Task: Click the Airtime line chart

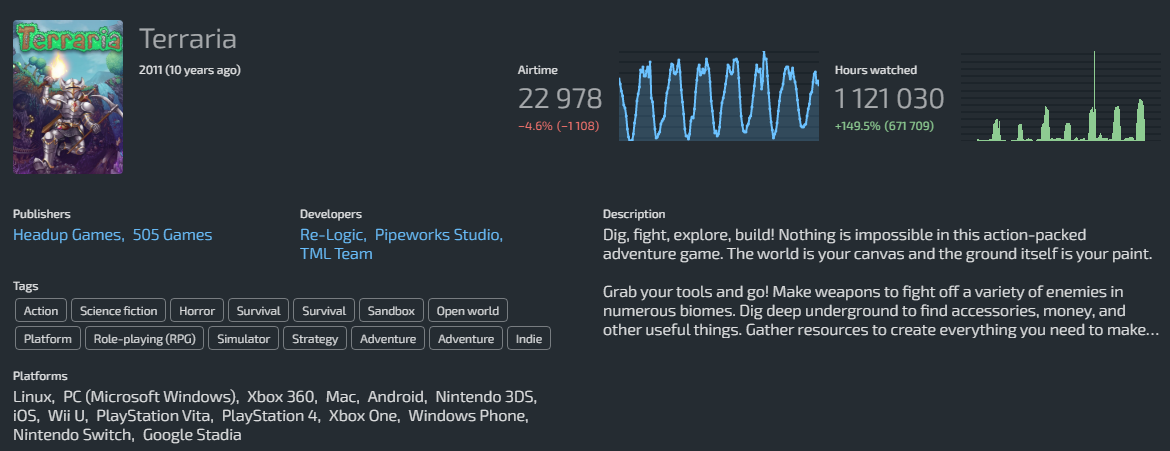Action: click(x=719, y=96)
